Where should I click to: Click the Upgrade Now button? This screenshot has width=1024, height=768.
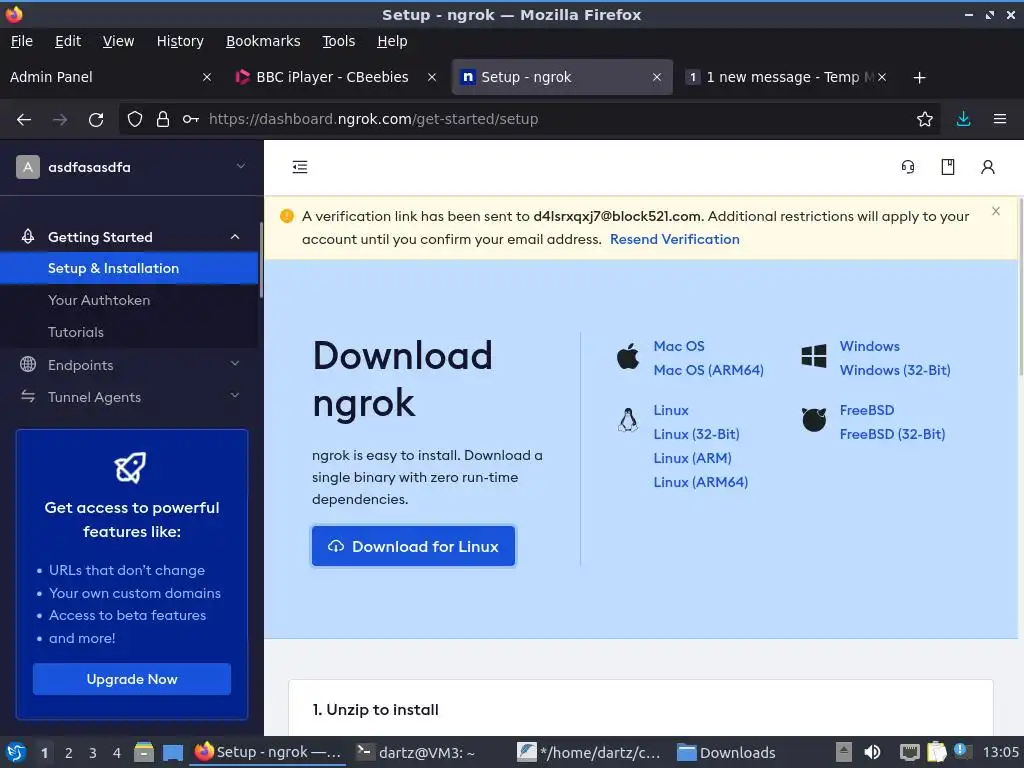pyautogui.click(x=132, y=679)
